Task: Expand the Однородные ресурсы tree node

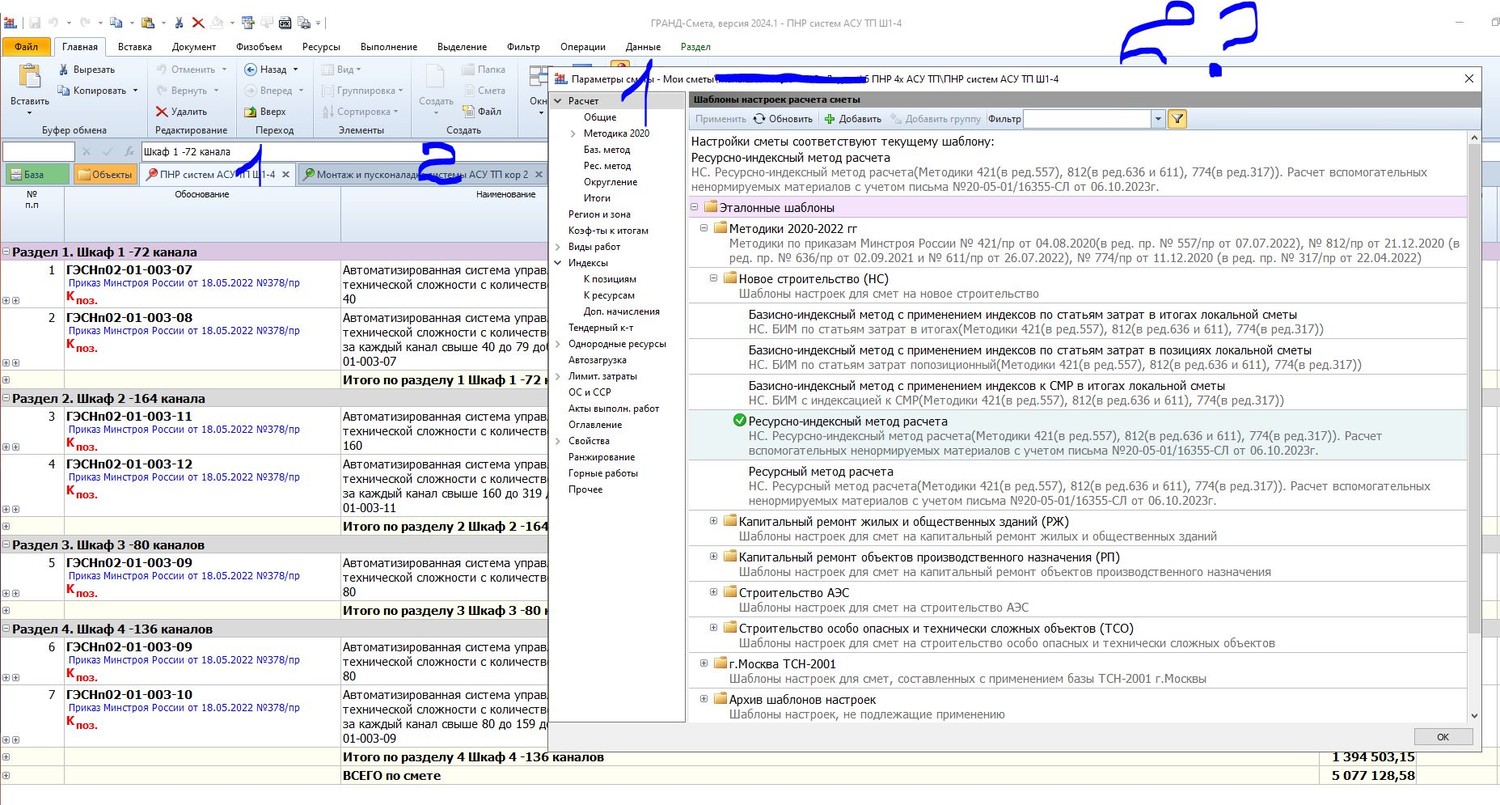Action: tap(558, 344)
